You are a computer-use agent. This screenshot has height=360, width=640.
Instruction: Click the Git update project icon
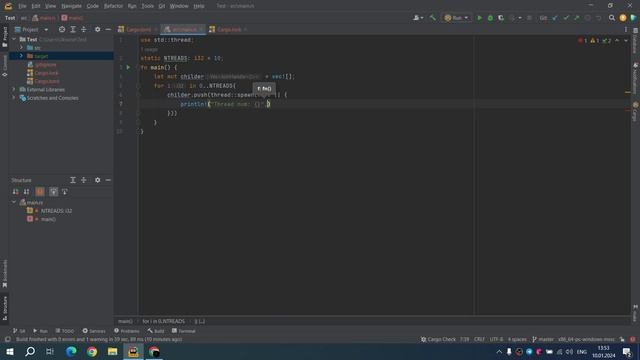(x=555, y=18)
